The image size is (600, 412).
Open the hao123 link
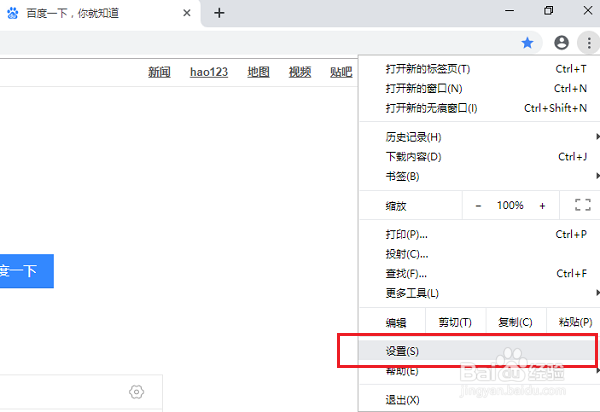[x=209, y=72]
